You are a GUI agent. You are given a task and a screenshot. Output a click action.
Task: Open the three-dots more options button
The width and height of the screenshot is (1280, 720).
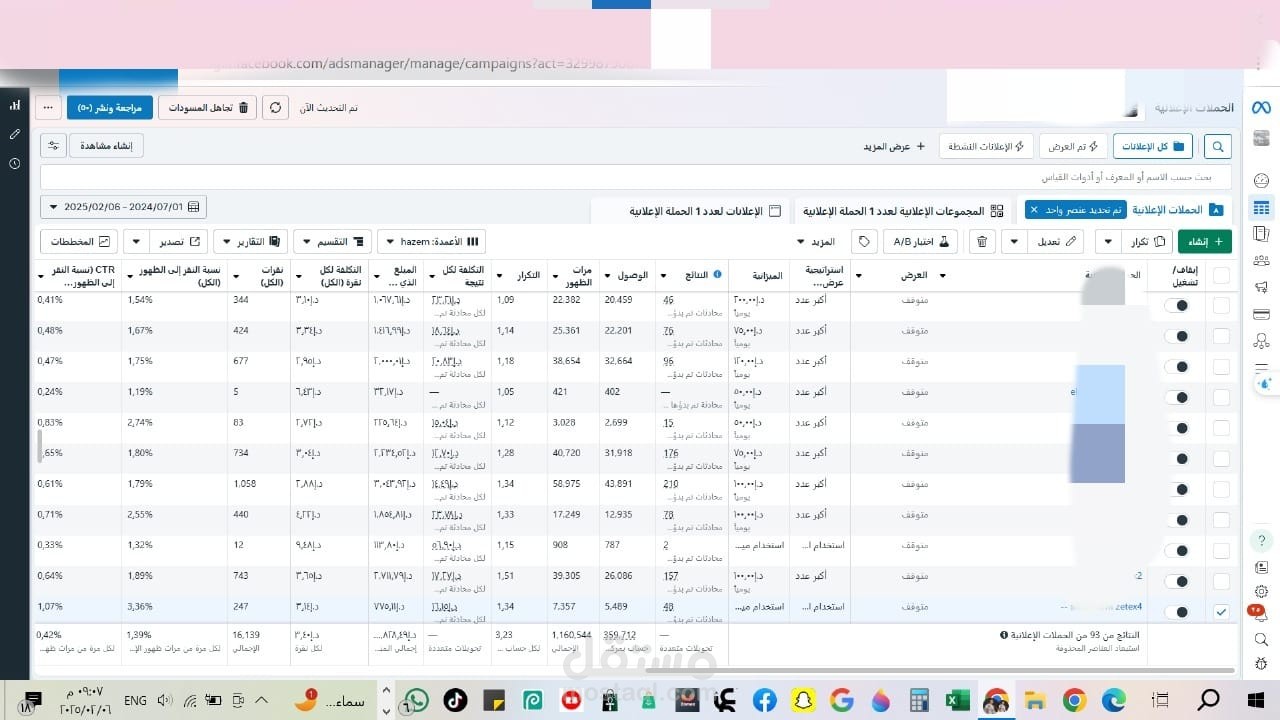tap(48, 107)
